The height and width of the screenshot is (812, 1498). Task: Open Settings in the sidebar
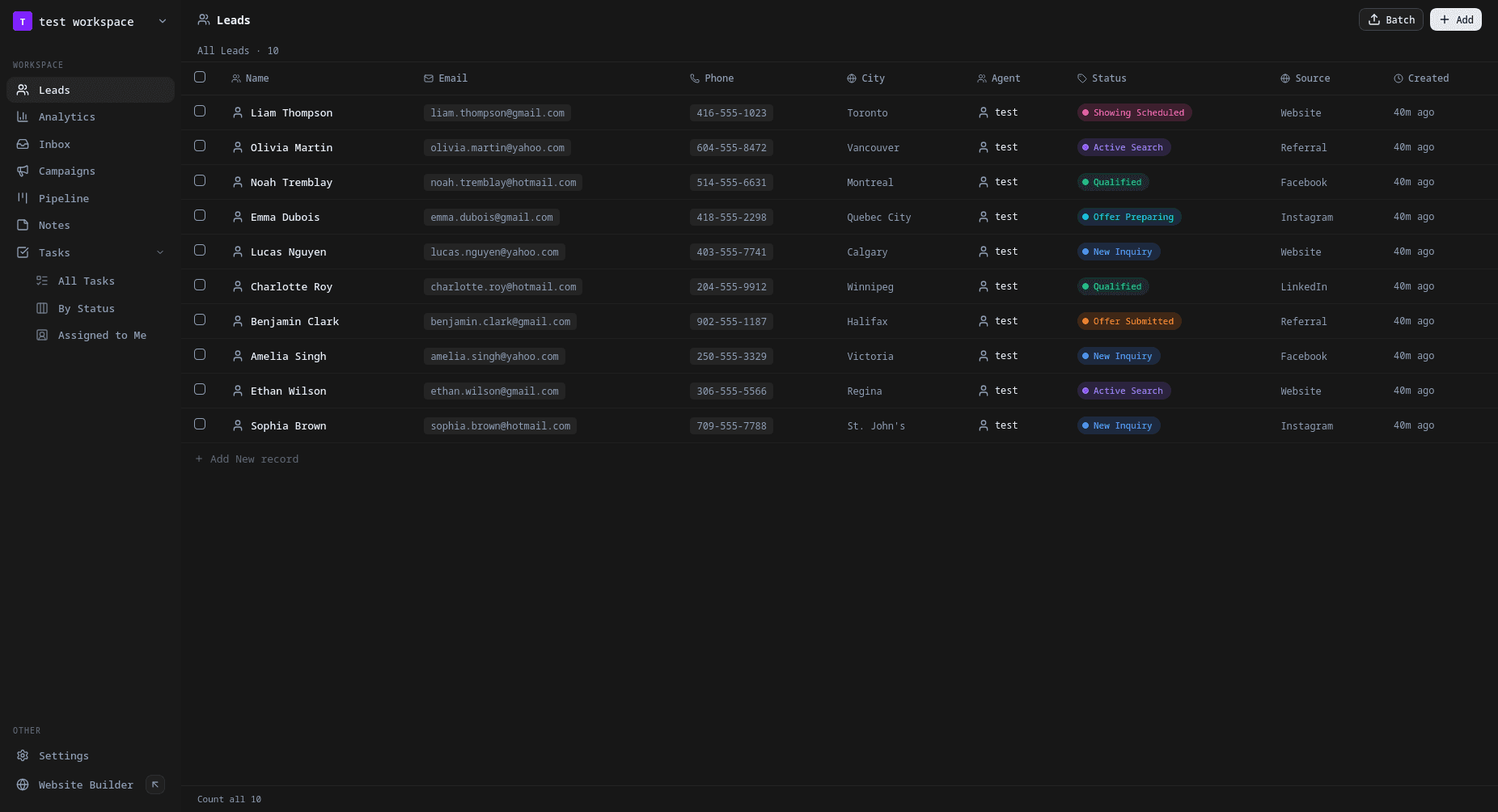tap(91, 755)
